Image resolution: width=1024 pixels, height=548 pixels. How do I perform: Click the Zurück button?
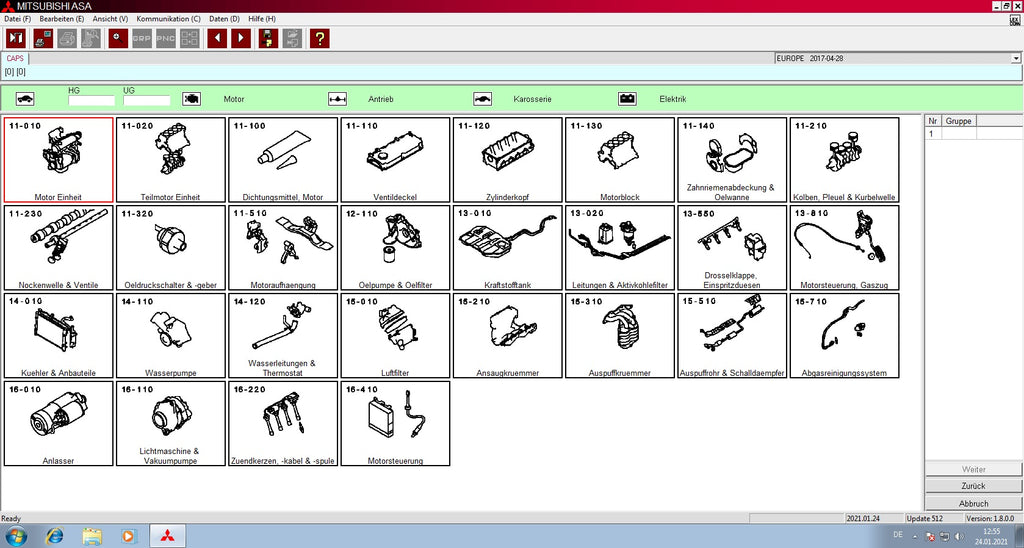coord(971,486)
